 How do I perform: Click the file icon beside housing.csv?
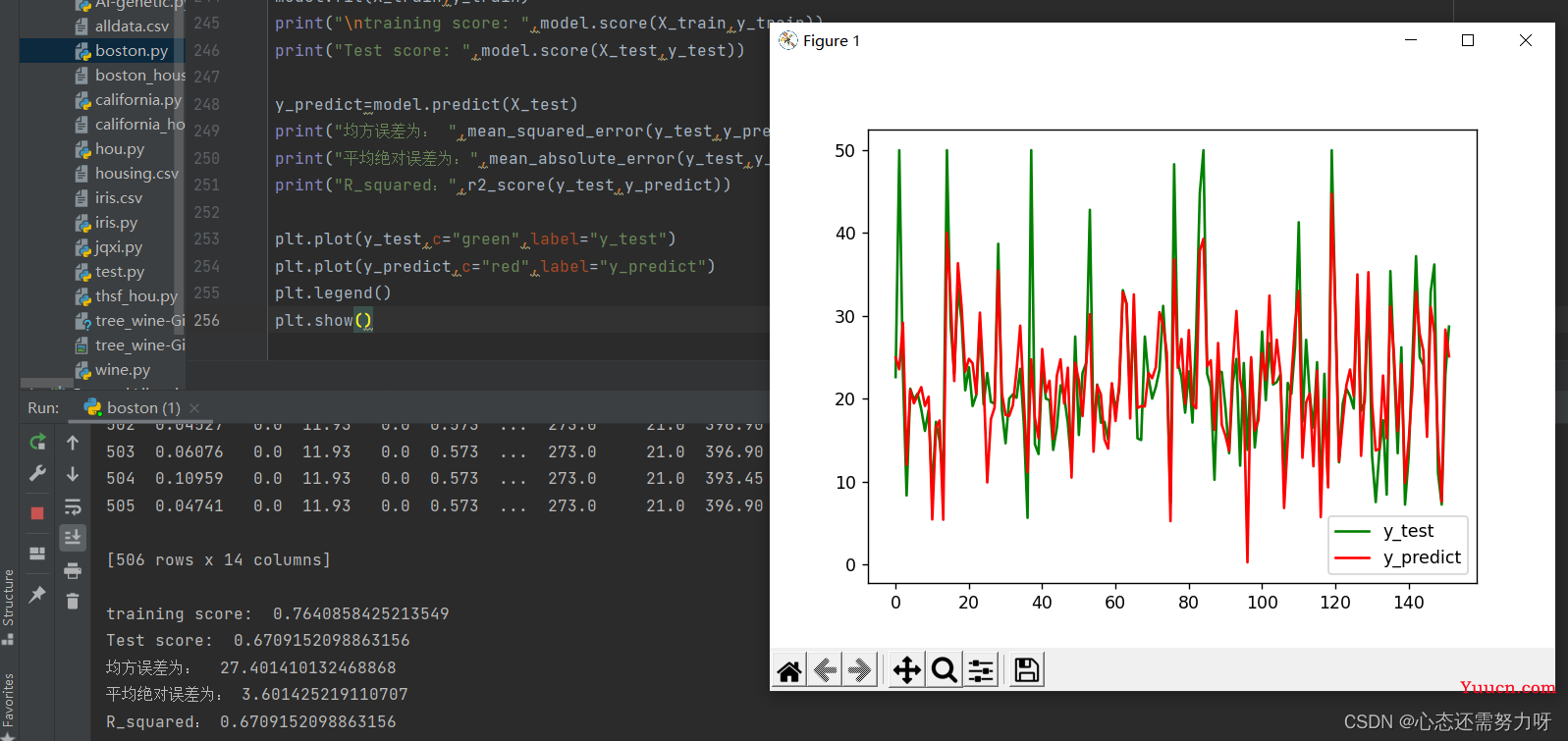[83, 174]
